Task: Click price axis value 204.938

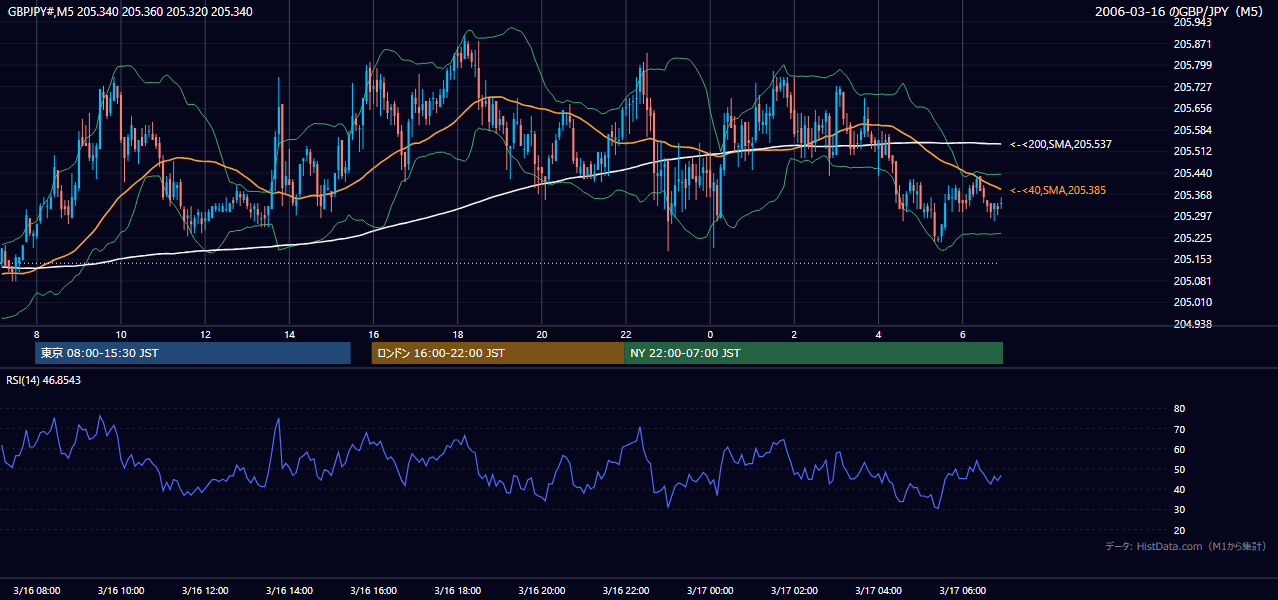Action: click(1192, 324)
